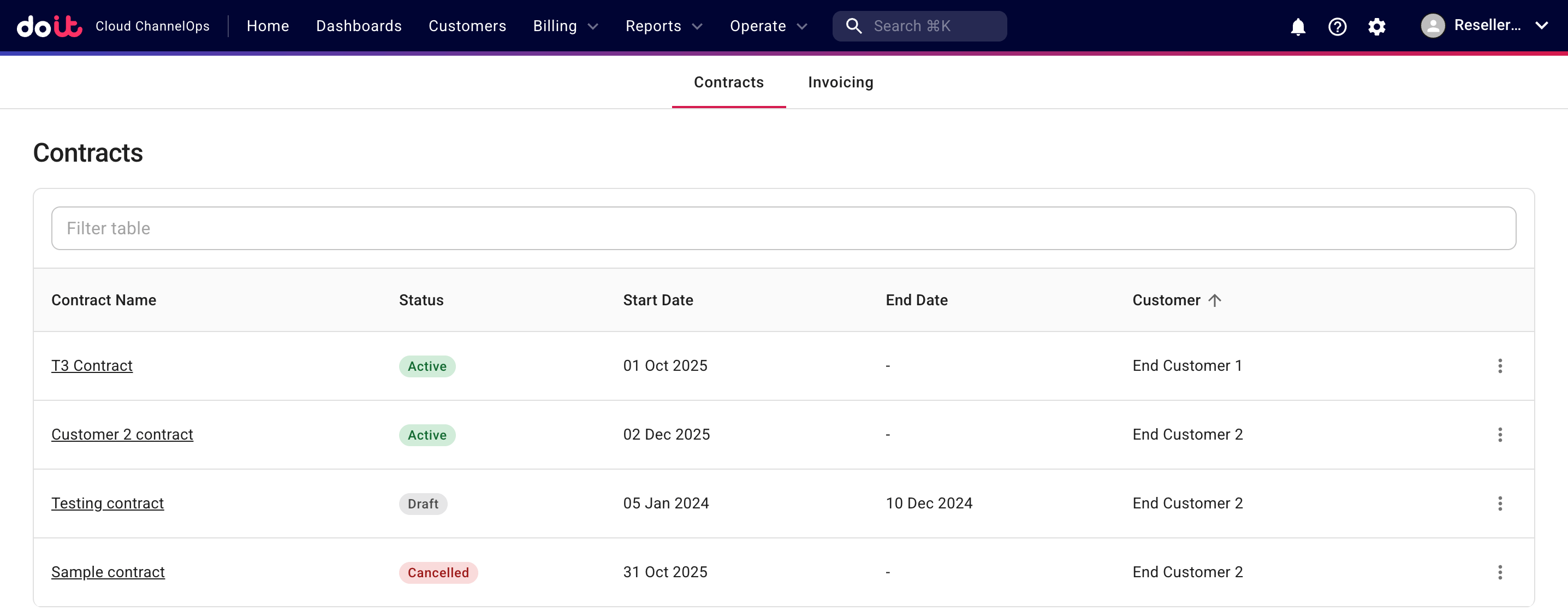Expand the Operate dropdown menu
1568x616 pixels.
pos(768,26)
